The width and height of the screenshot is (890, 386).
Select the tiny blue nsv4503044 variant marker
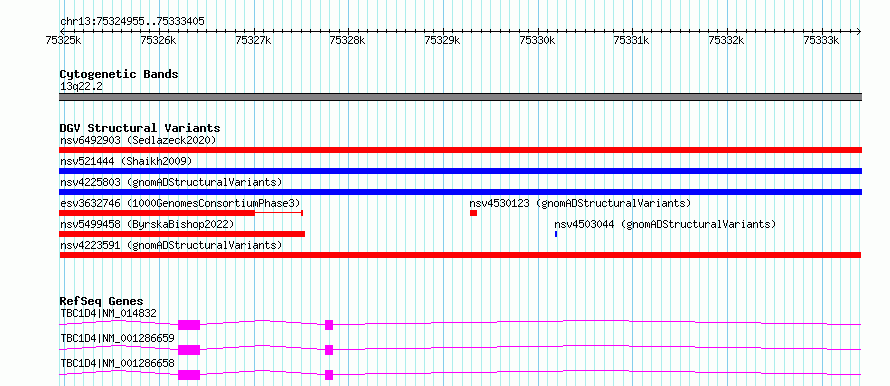click(556, 234)
